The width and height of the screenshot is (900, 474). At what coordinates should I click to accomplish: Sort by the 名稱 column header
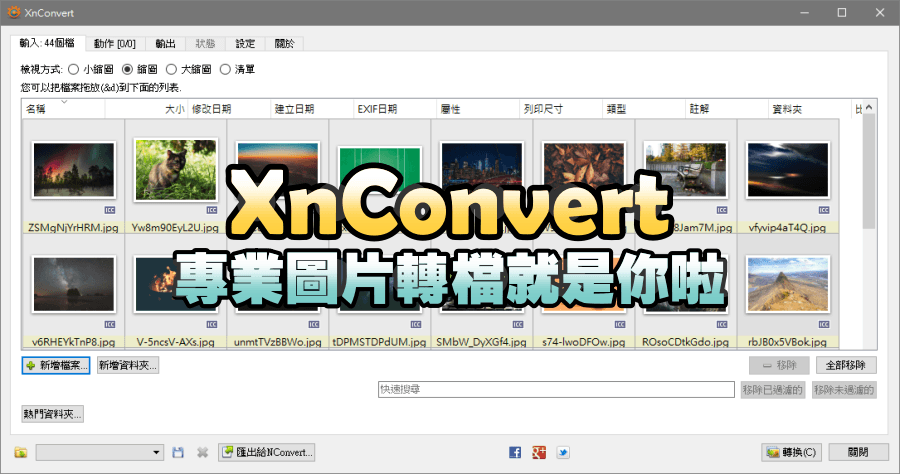pos(63,109)
